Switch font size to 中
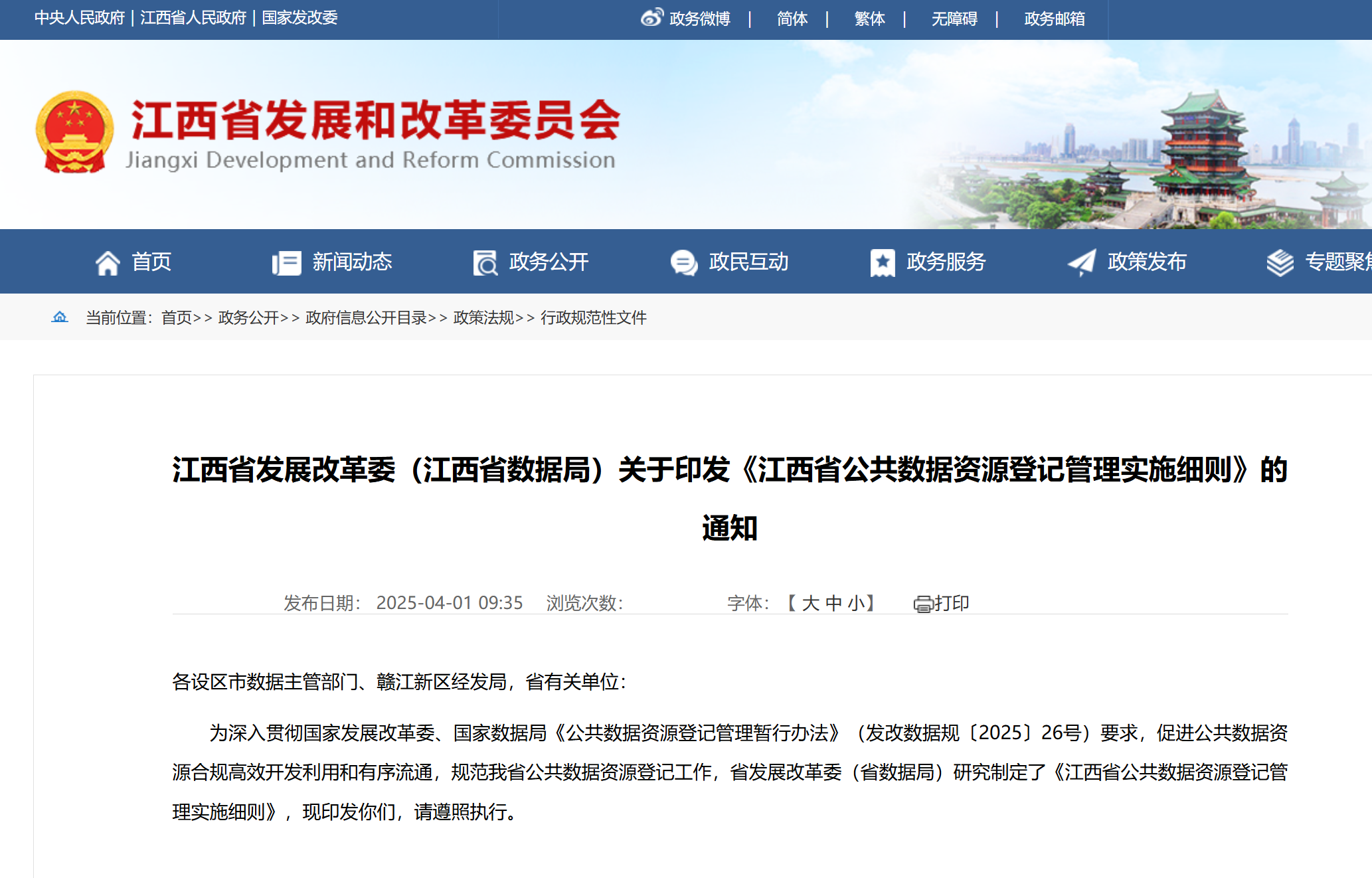Screen dimensions: 1372x878 click(x=833, y=603)
